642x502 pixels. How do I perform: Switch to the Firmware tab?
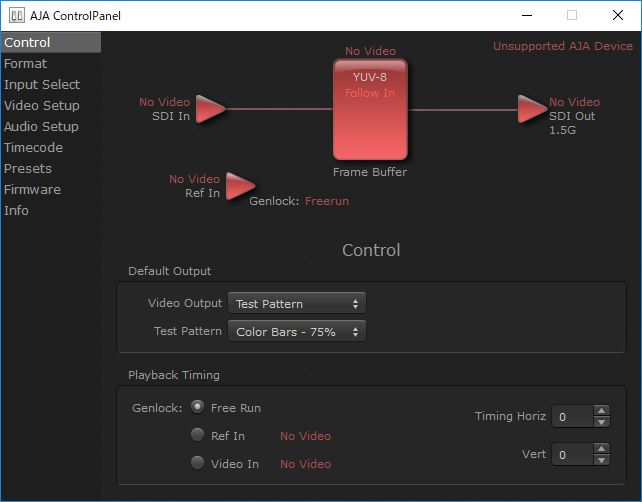click(x=51, y=190)
